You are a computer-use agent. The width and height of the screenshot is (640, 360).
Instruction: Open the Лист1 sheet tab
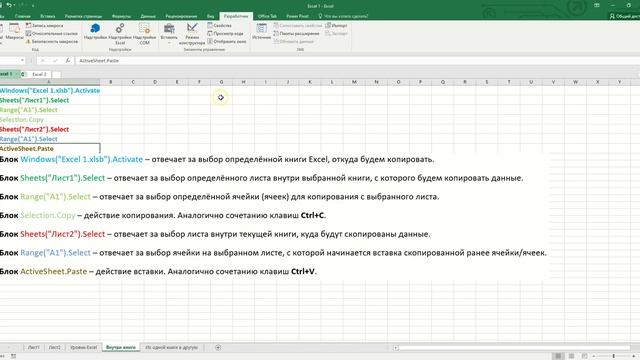point(33,347)
